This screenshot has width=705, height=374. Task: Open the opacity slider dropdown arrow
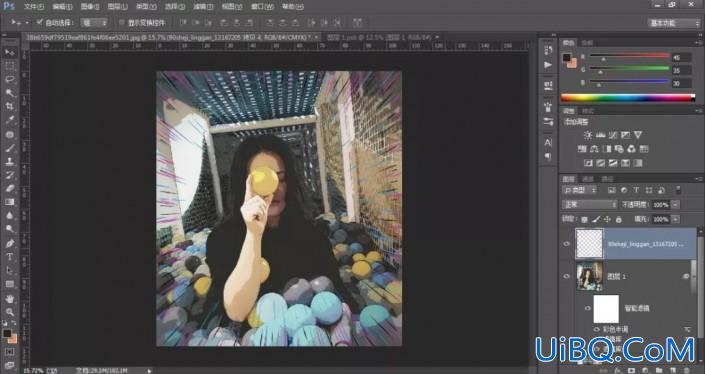click(x=675, y=205)
